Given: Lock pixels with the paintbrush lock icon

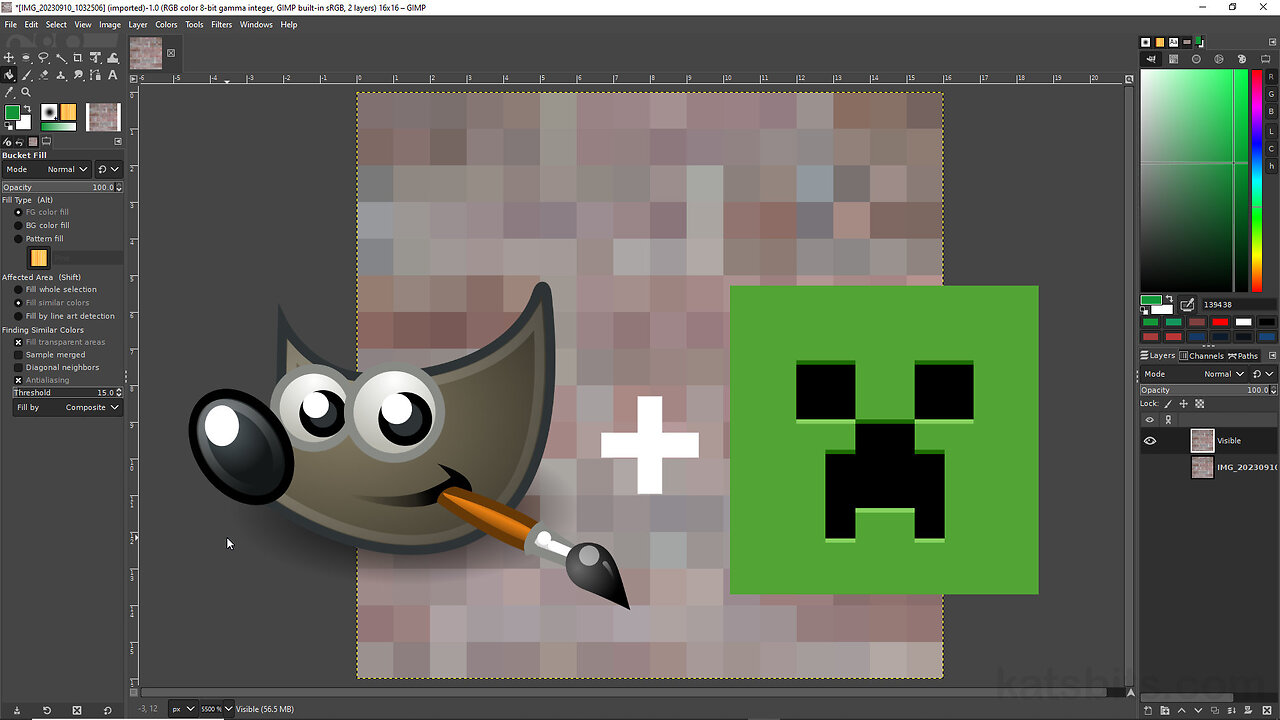Looking at the screenshot, I should coord(1168,404).
